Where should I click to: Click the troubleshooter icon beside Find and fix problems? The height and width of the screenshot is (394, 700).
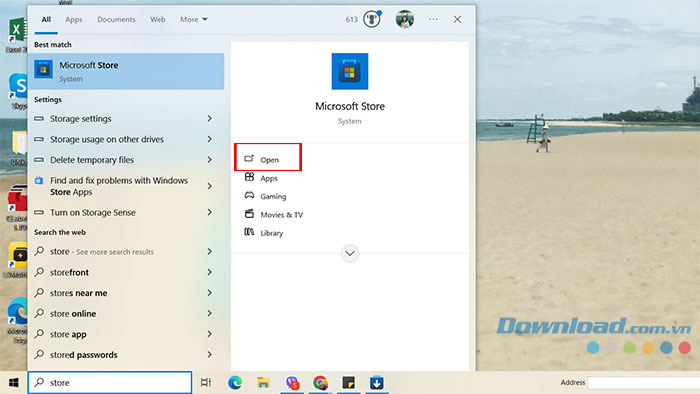(39, 180)
